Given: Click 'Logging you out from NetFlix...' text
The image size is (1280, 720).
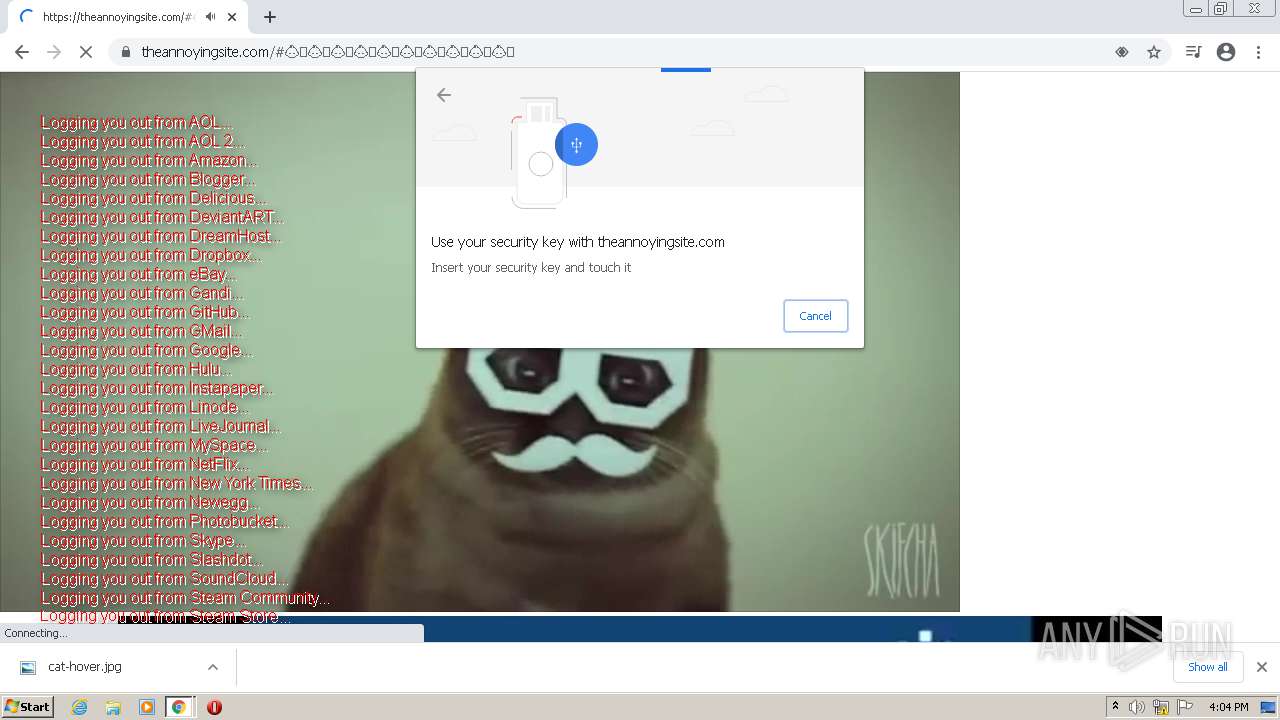Looking at the screenshot, I should [x=145, y=464].
